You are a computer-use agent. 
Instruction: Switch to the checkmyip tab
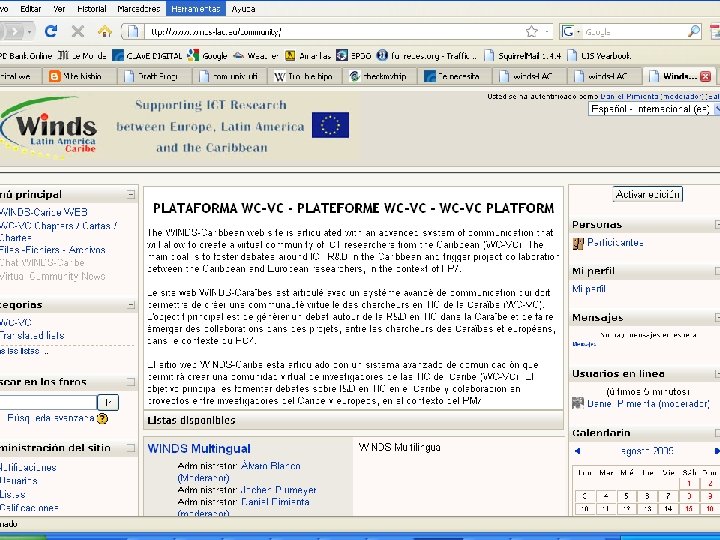coord(380,76)
